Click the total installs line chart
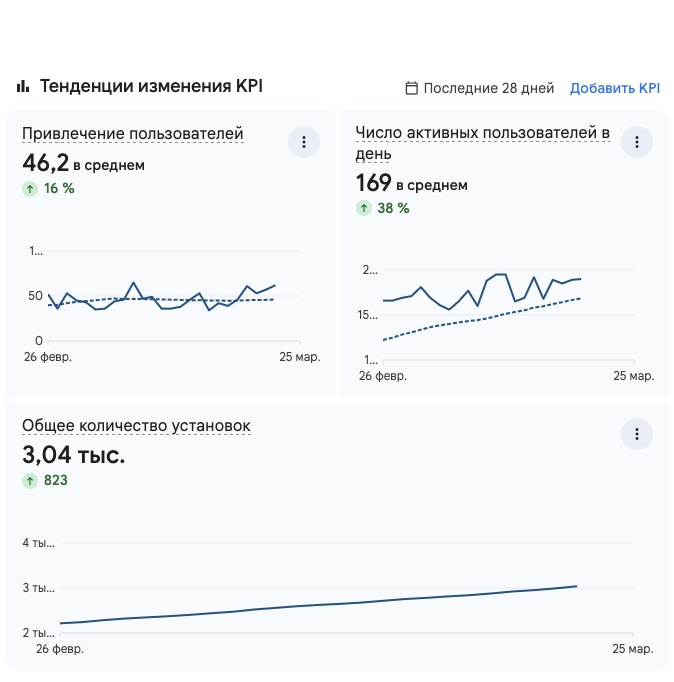Viewport: 674px width, 682px height. (320, 605)
